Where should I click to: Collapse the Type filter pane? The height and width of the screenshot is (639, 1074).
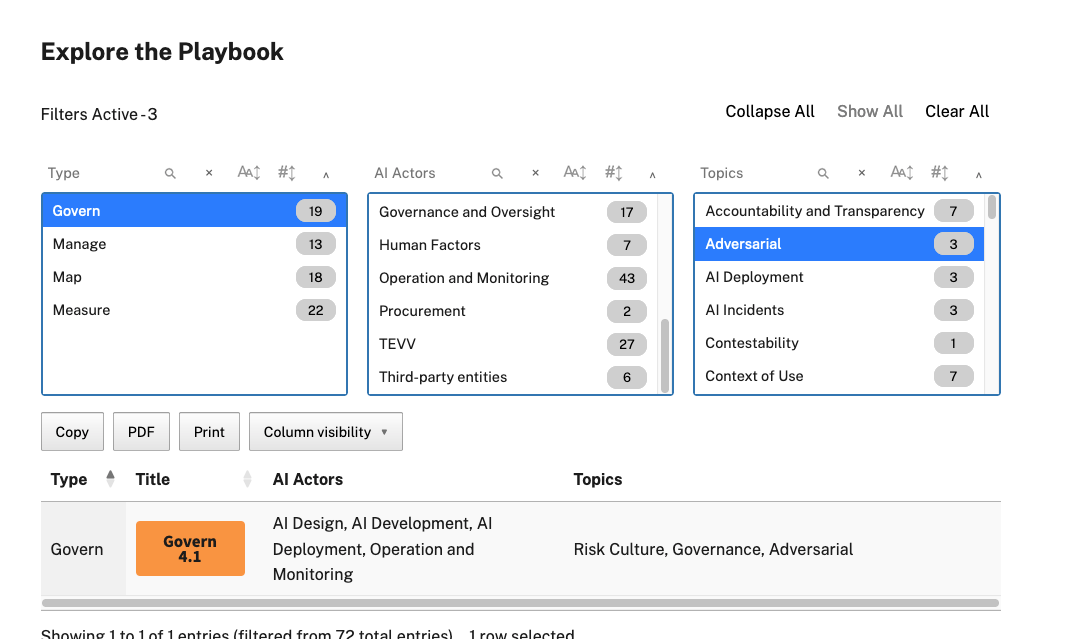[326, 175]
